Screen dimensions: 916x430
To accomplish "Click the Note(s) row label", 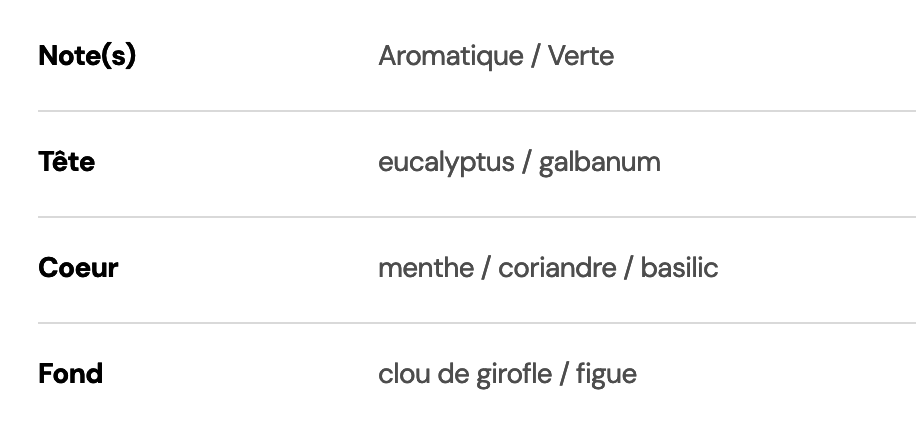I will pyautogui.click(x=87, y=56).
